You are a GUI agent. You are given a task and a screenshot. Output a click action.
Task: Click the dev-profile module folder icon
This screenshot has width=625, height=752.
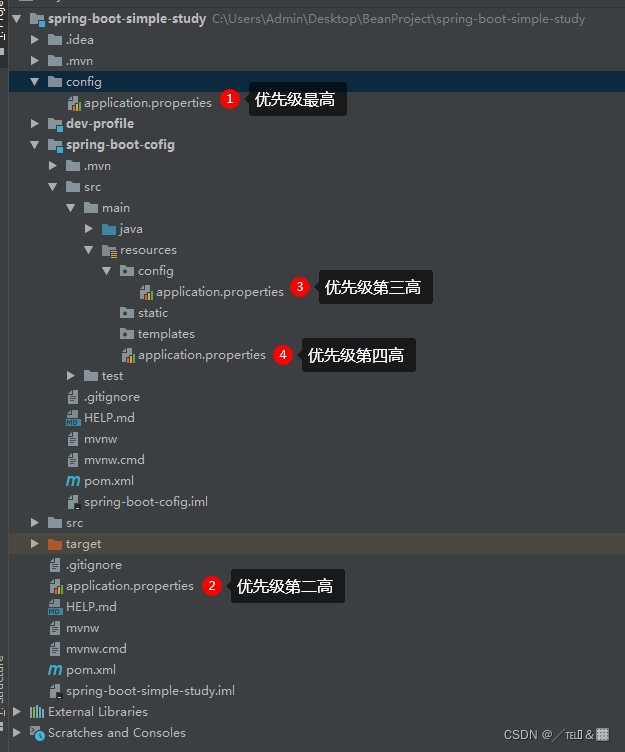click(55, 124)
